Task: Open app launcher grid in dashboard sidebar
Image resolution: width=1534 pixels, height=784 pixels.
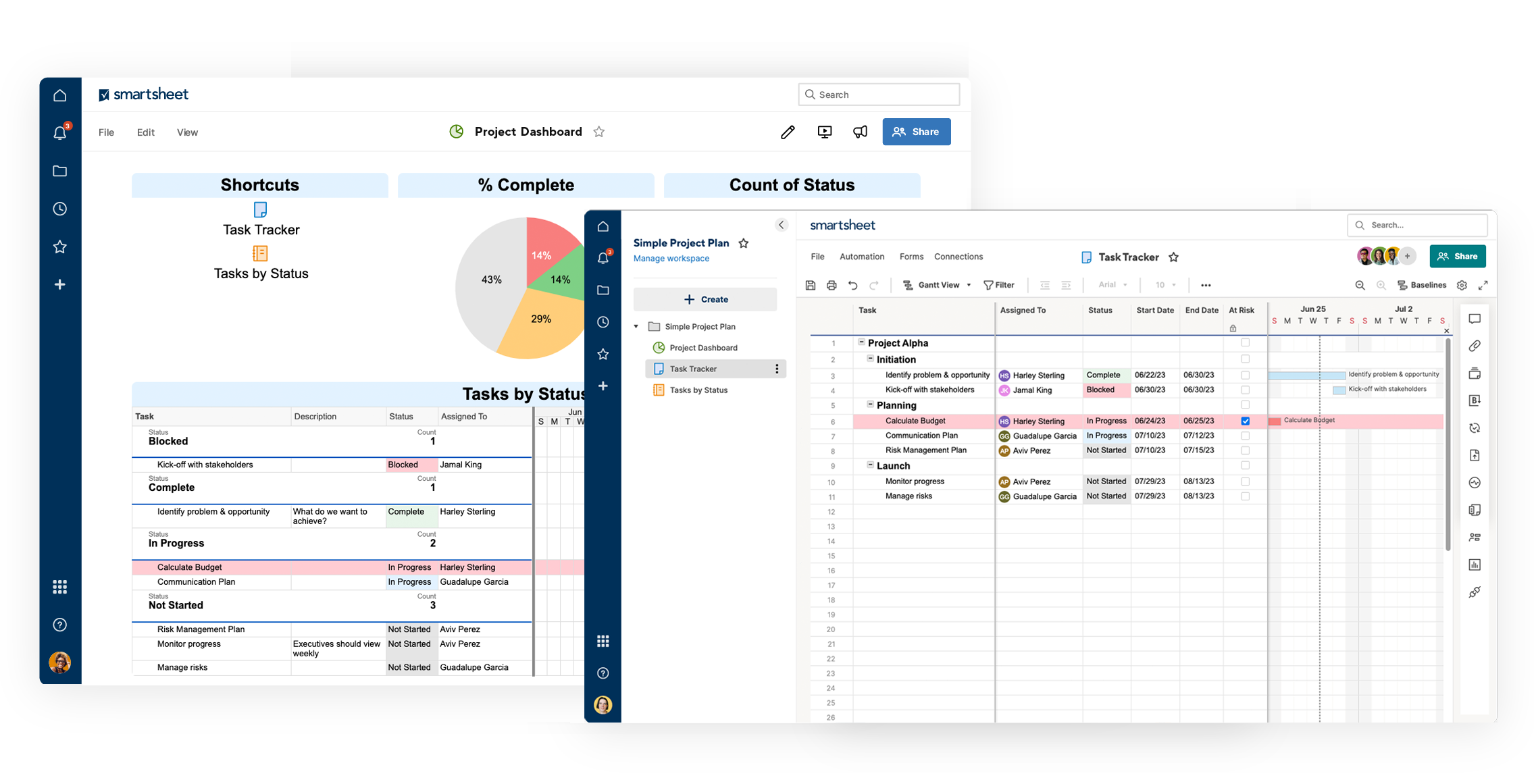Action: click(x=60, y=587)
